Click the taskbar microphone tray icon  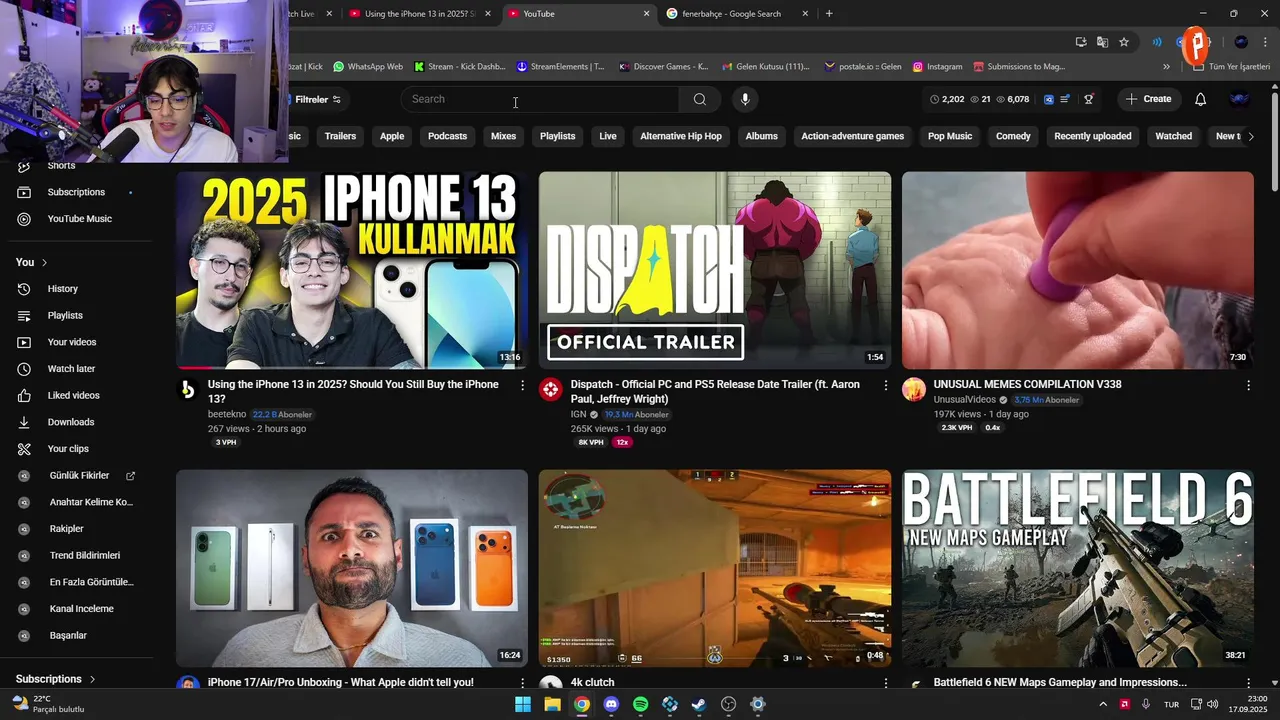(1146, 704)
